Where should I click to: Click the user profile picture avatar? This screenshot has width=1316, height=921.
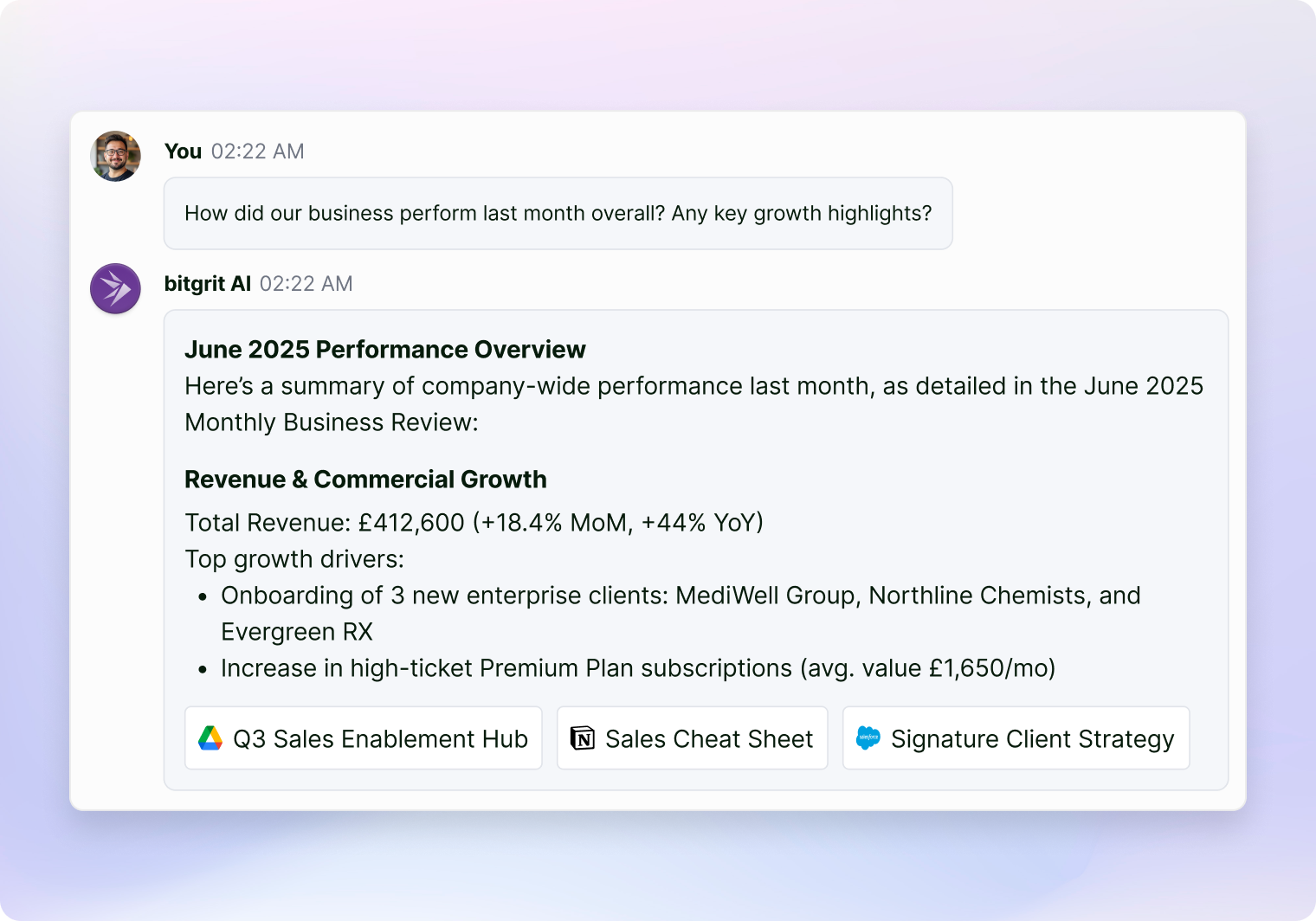(x=114, y=156)
